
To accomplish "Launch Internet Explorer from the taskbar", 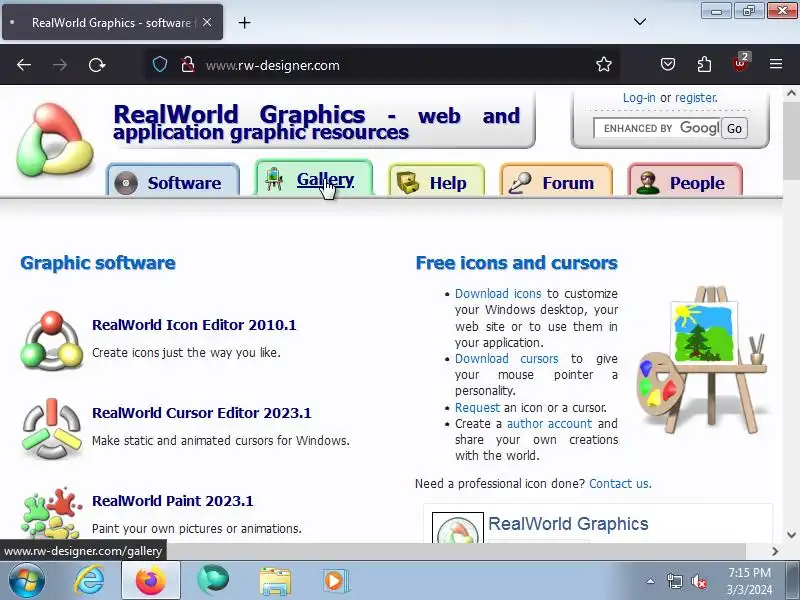I will click(89, 581).
